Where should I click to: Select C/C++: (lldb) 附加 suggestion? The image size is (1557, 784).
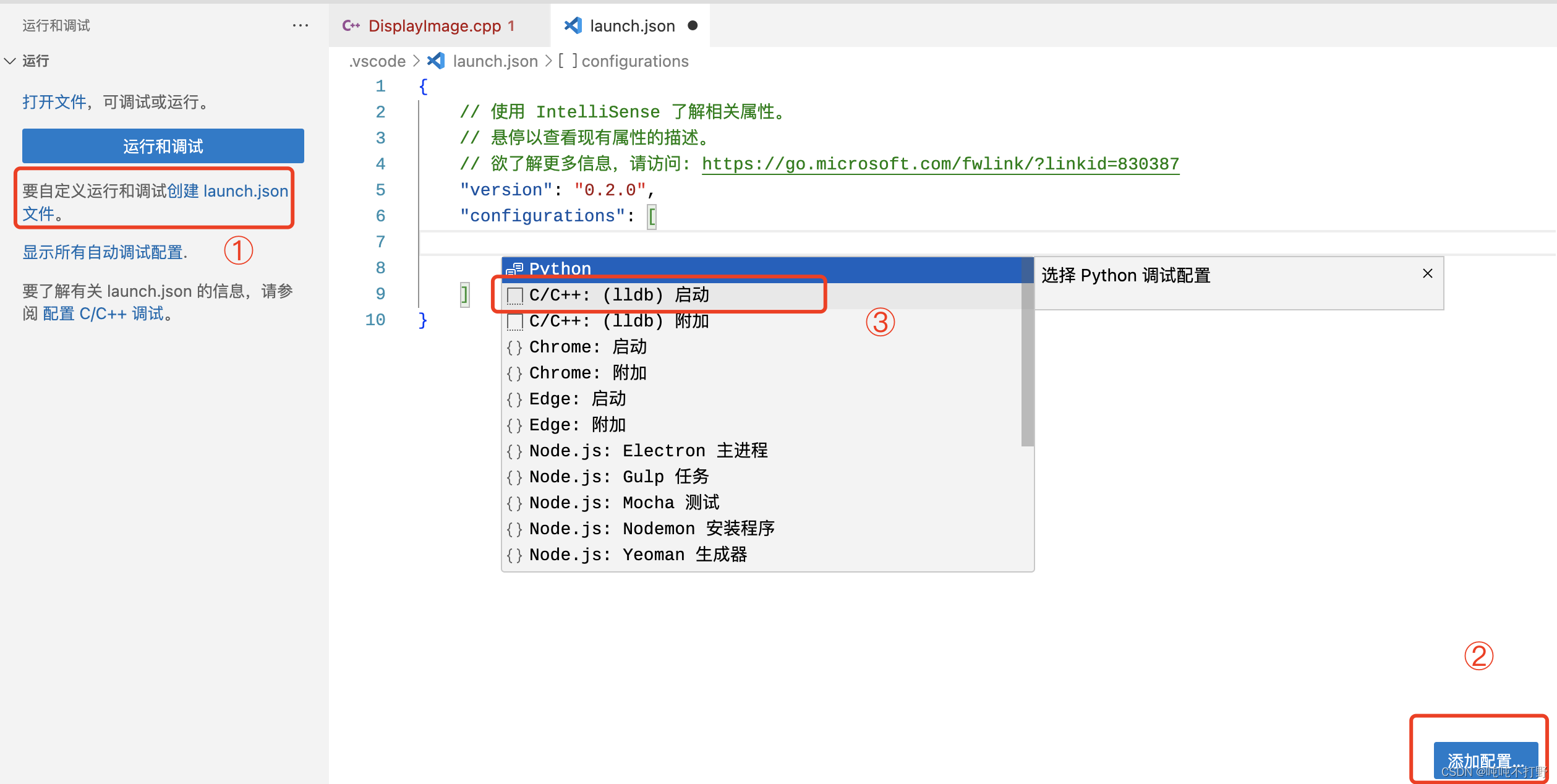tap(762, 321)
